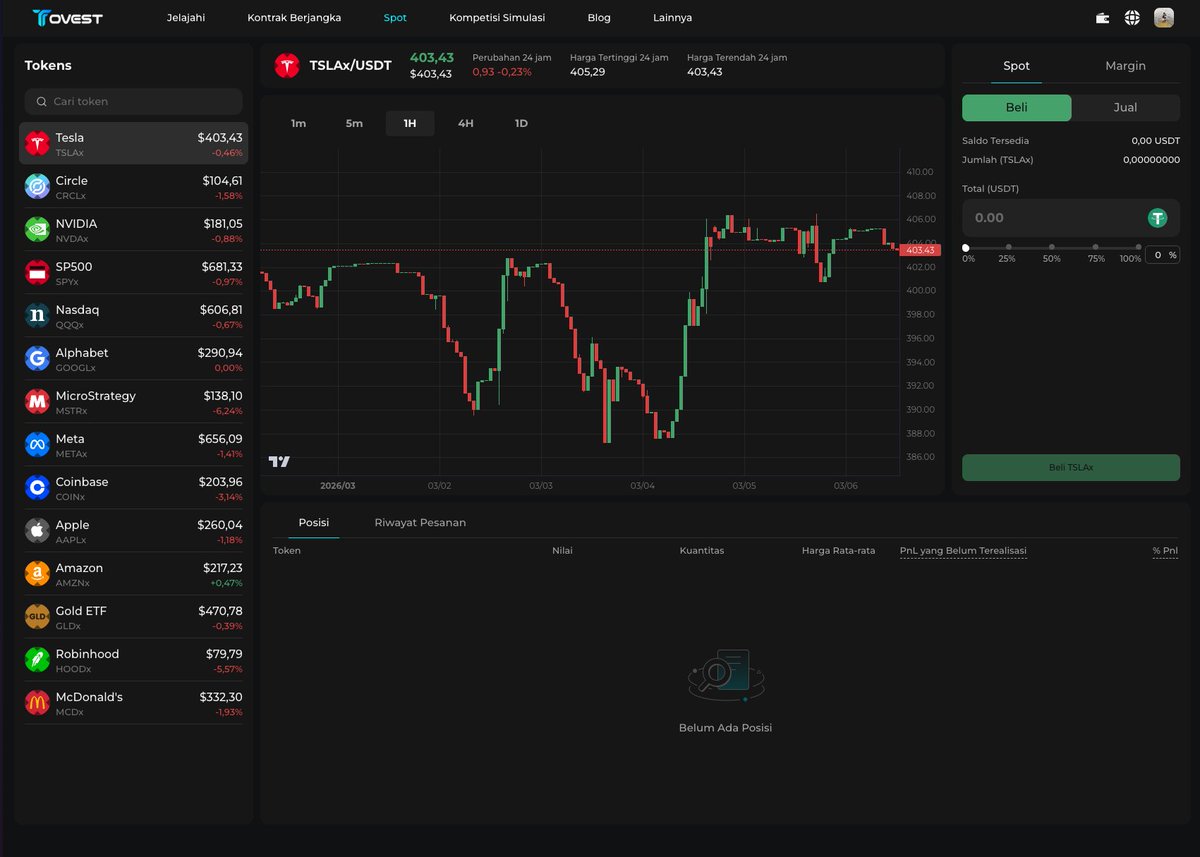The height and width of the screenshot is (857, 1200).
Task: Open the user profile avatar
Action: click(x=1164, y=18)
